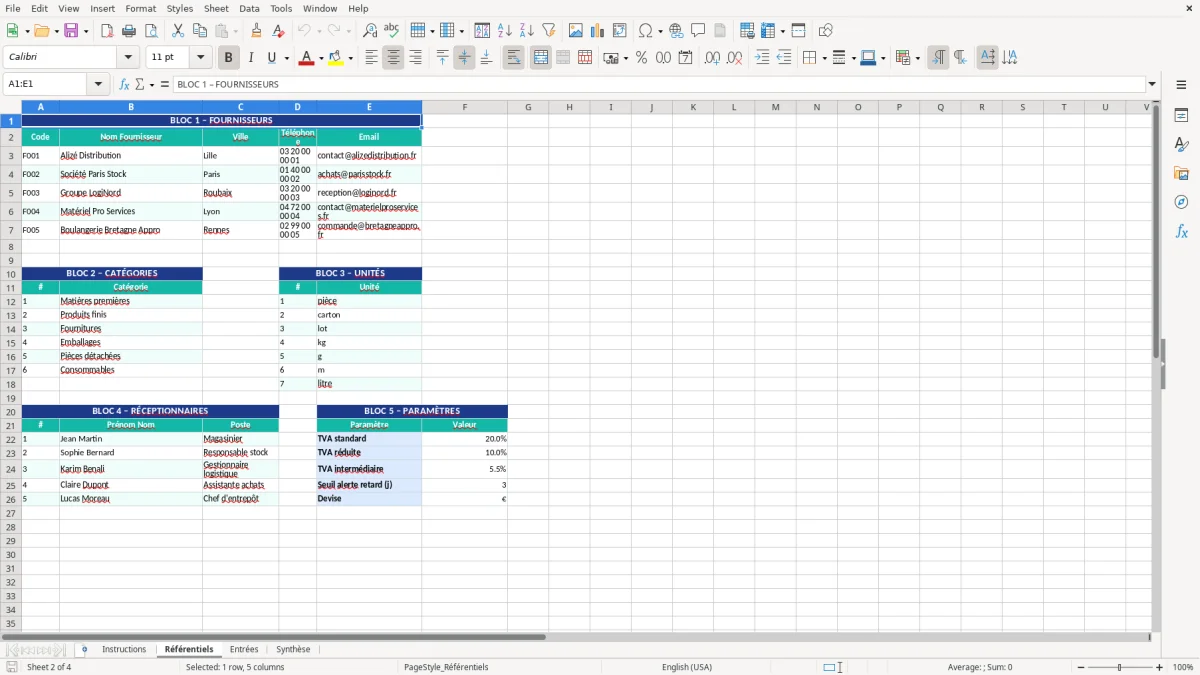Apply the red font color

point(306,58)
